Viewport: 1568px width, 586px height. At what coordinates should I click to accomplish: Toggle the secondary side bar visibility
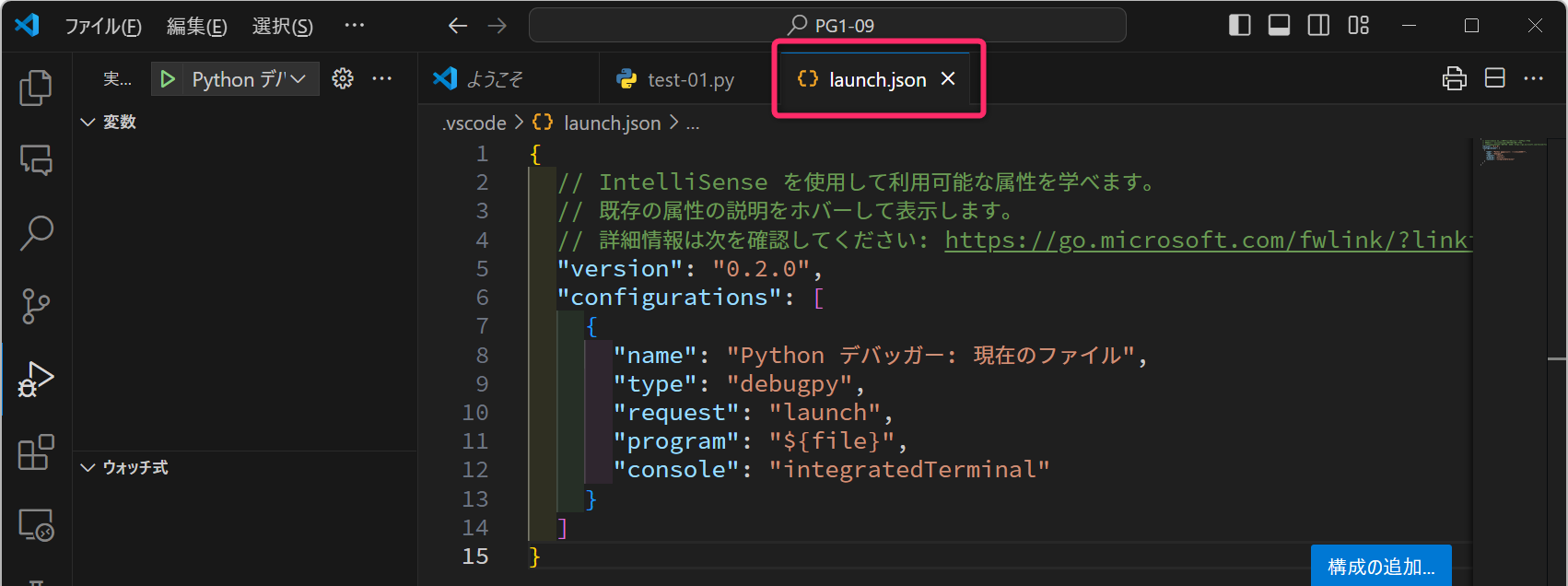point(1318,26)
